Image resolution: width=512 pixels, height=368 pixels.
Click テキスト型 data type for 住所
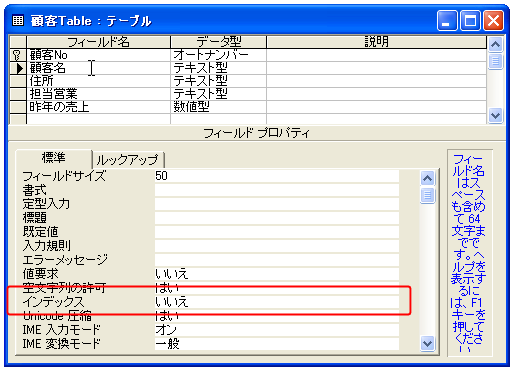tap(218, 81)
